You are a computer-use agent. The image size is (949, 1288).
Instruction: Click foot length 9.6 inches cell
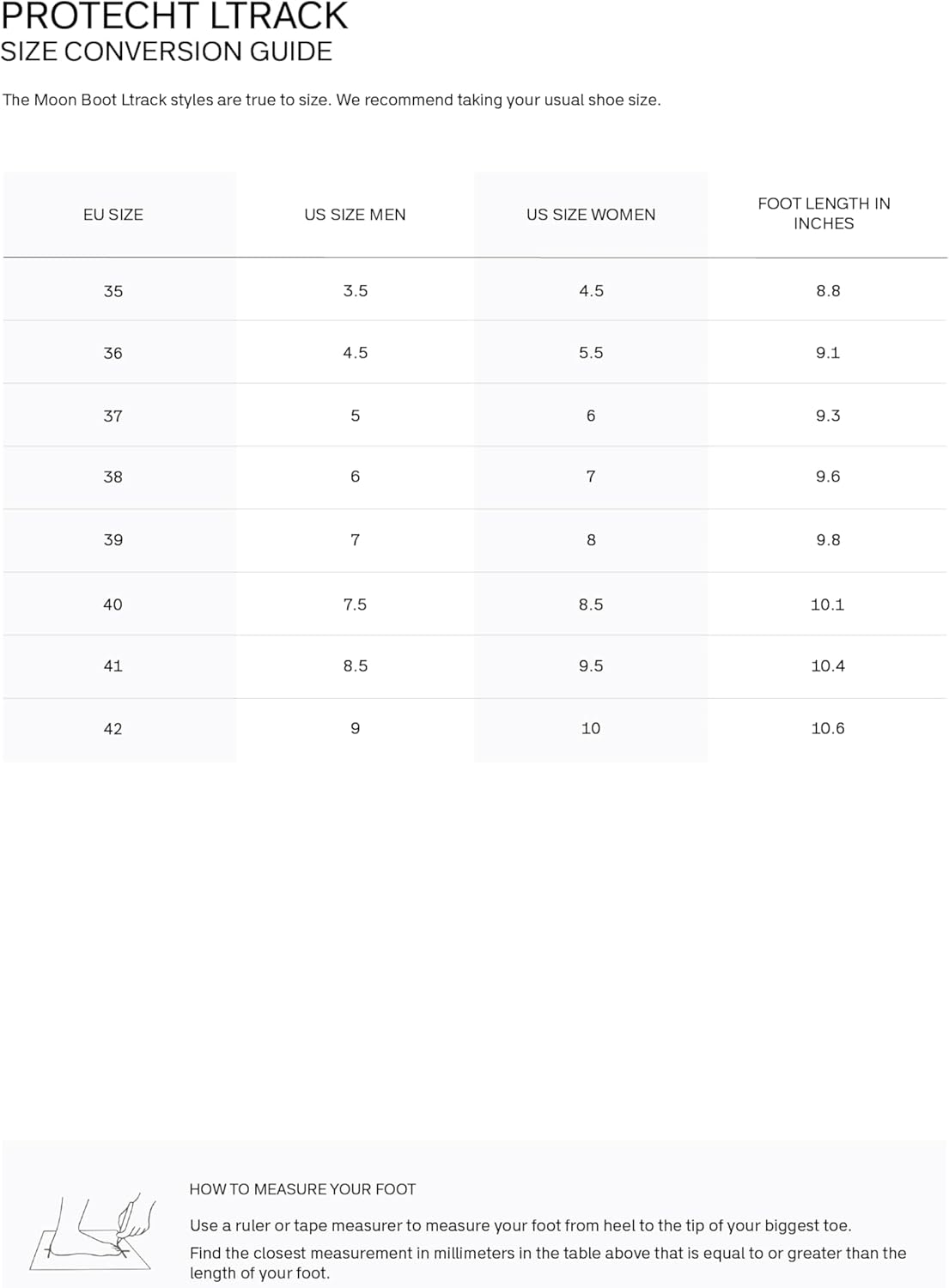coord(828,477)
